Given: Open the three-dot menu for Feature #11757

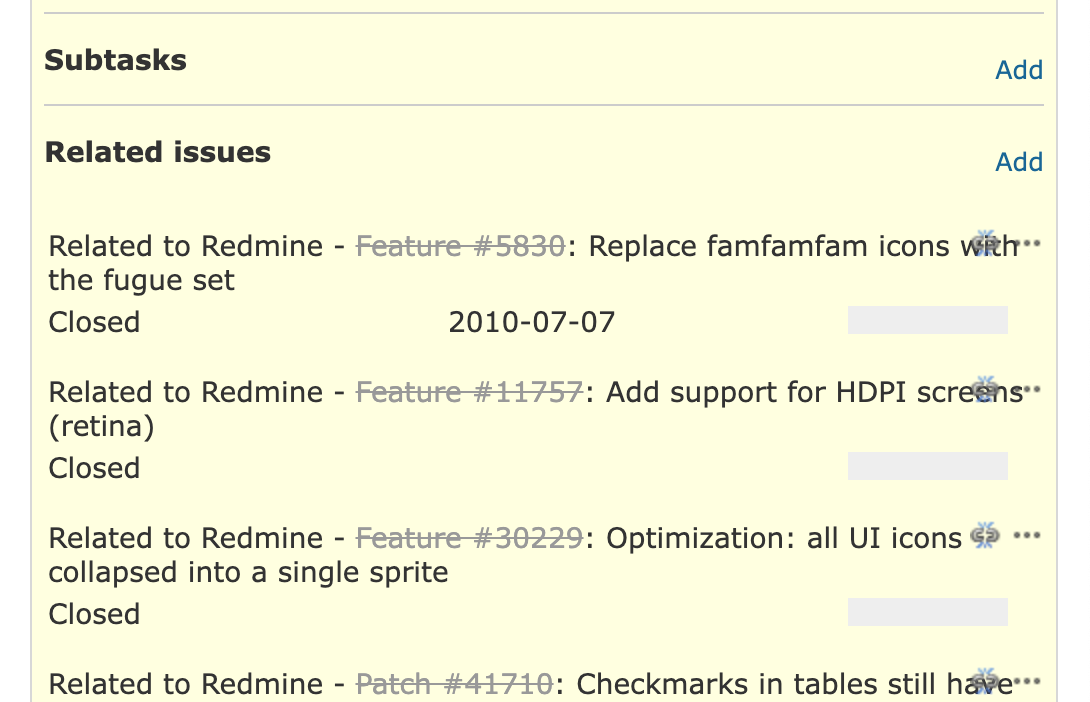Looking at the screenshot, I should tap(1027, 389).
